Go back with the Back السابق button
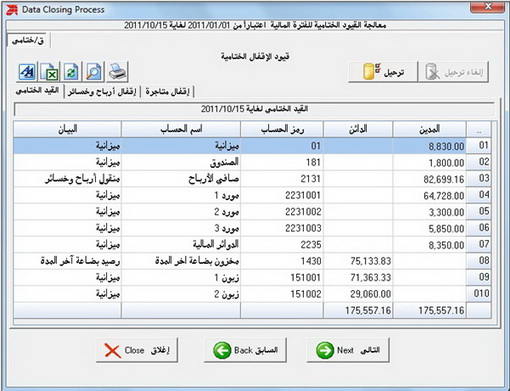Image resolution: width=510 pixels, height=391 pixels. [245, 350]
